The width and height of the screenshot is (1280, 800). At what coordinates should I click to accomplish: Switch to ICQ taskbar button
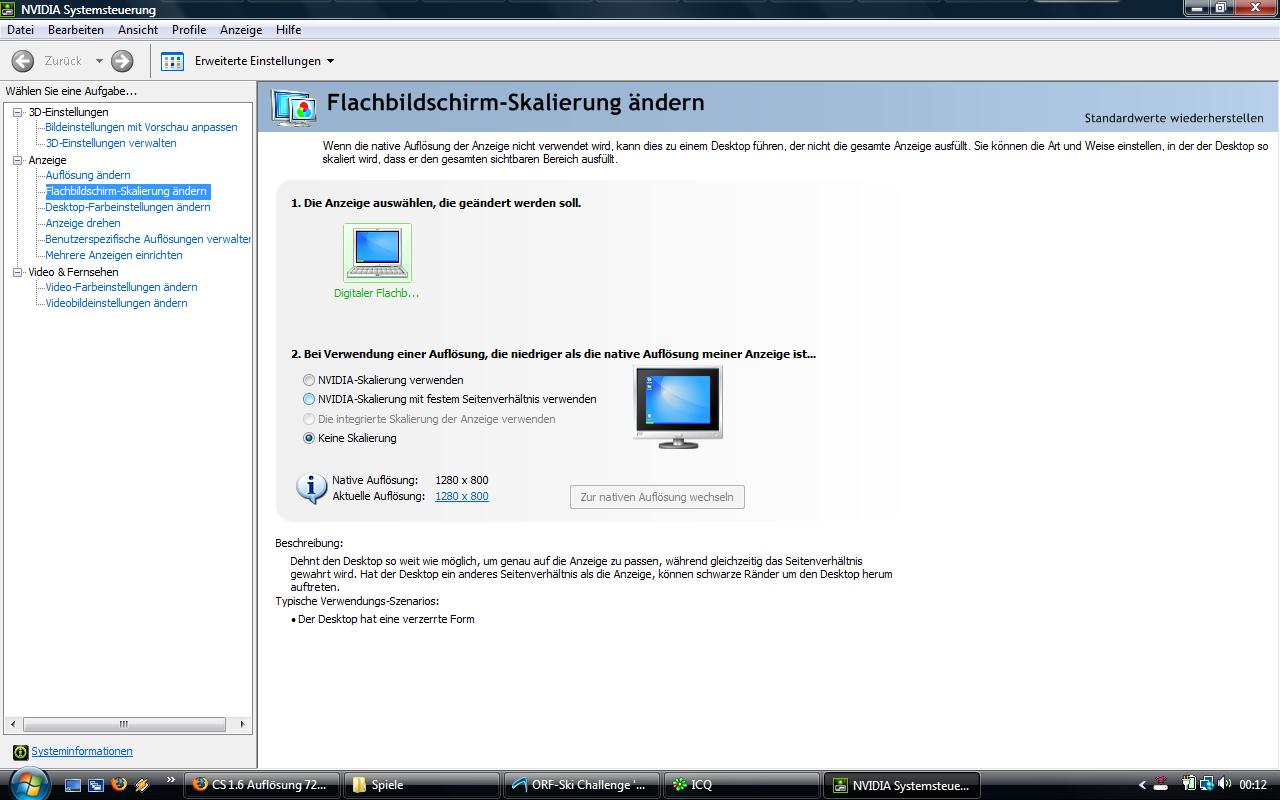click(742, 785)
